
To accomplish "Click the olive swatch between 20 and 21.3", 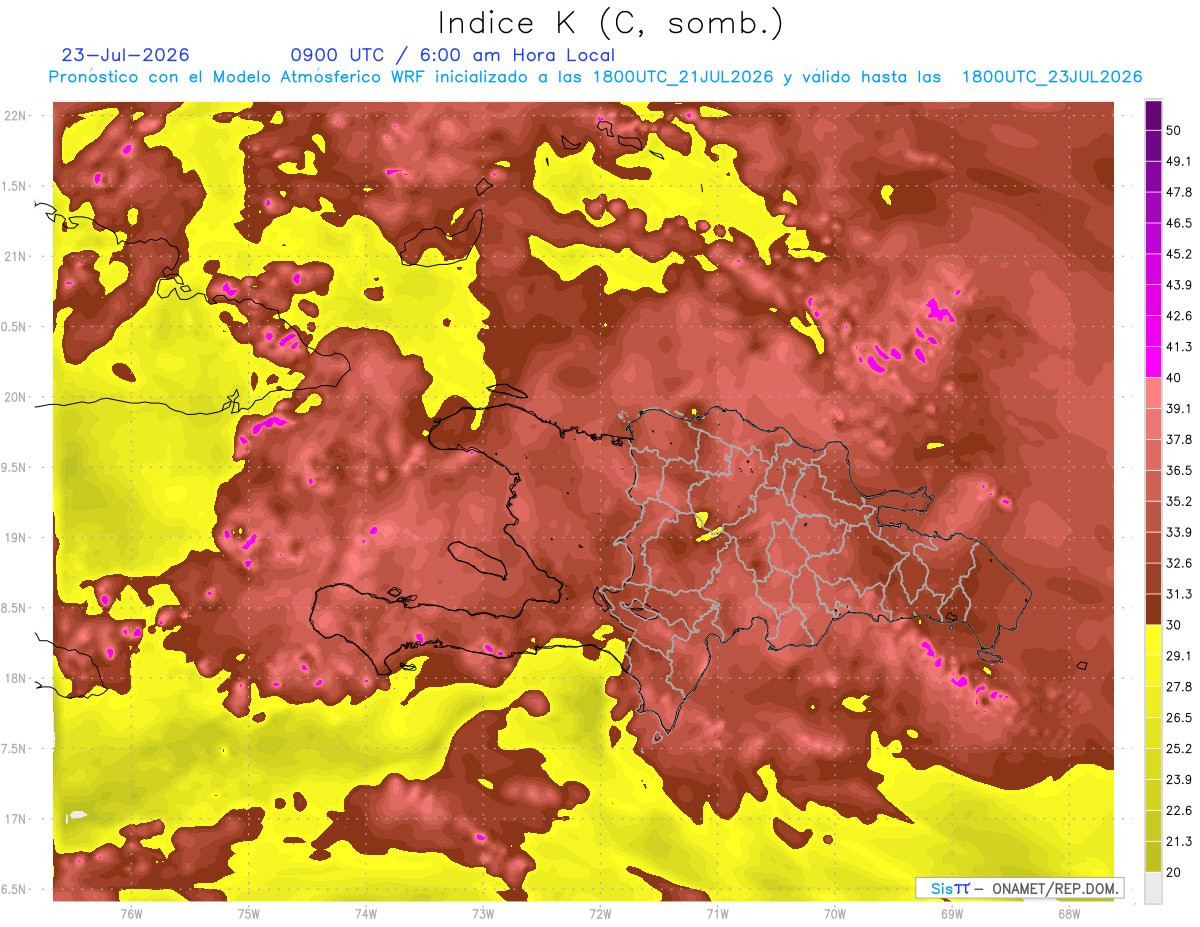I will coord(1153,856).
